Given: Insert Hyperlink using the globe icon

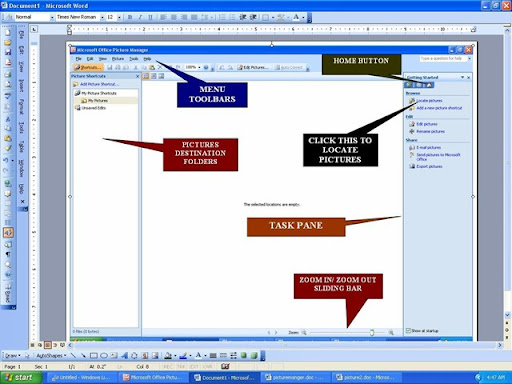Looking at the screenshot, I should pyautogui.click(x=8, y=183).
